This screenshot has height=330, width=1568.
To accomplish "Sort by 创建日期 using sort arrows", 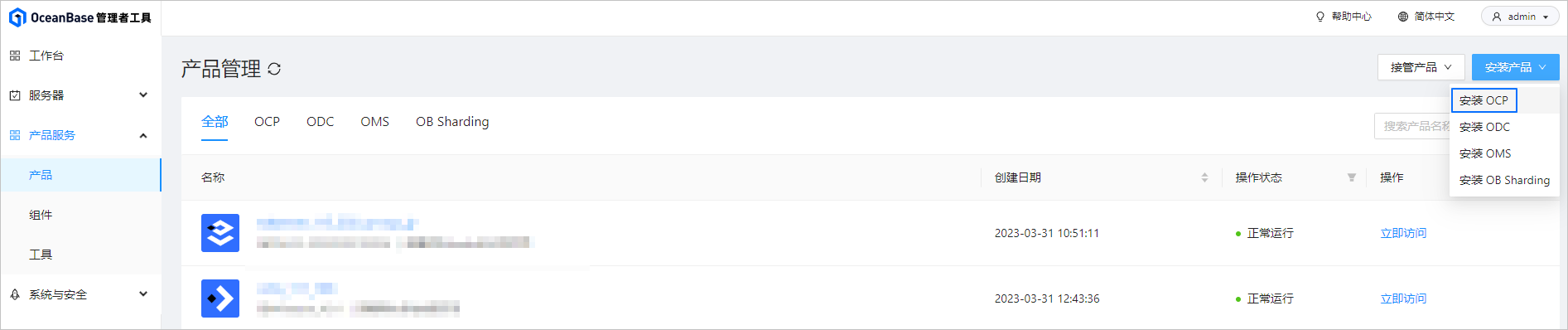I will pyautogui.click(x=1204, y=177).
